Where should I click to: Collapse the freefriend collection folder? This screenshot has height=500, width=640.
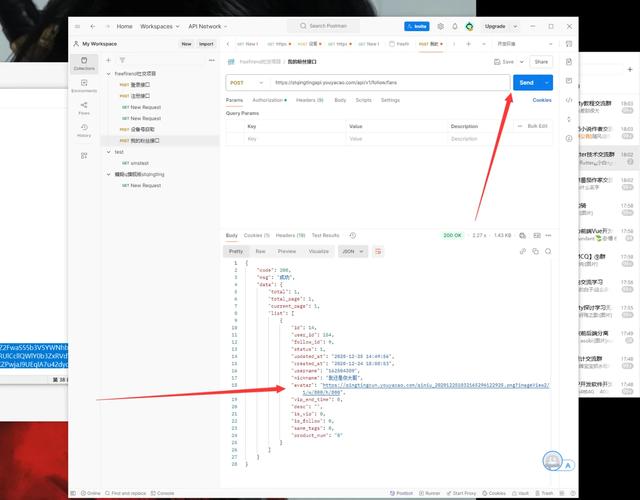109,74
